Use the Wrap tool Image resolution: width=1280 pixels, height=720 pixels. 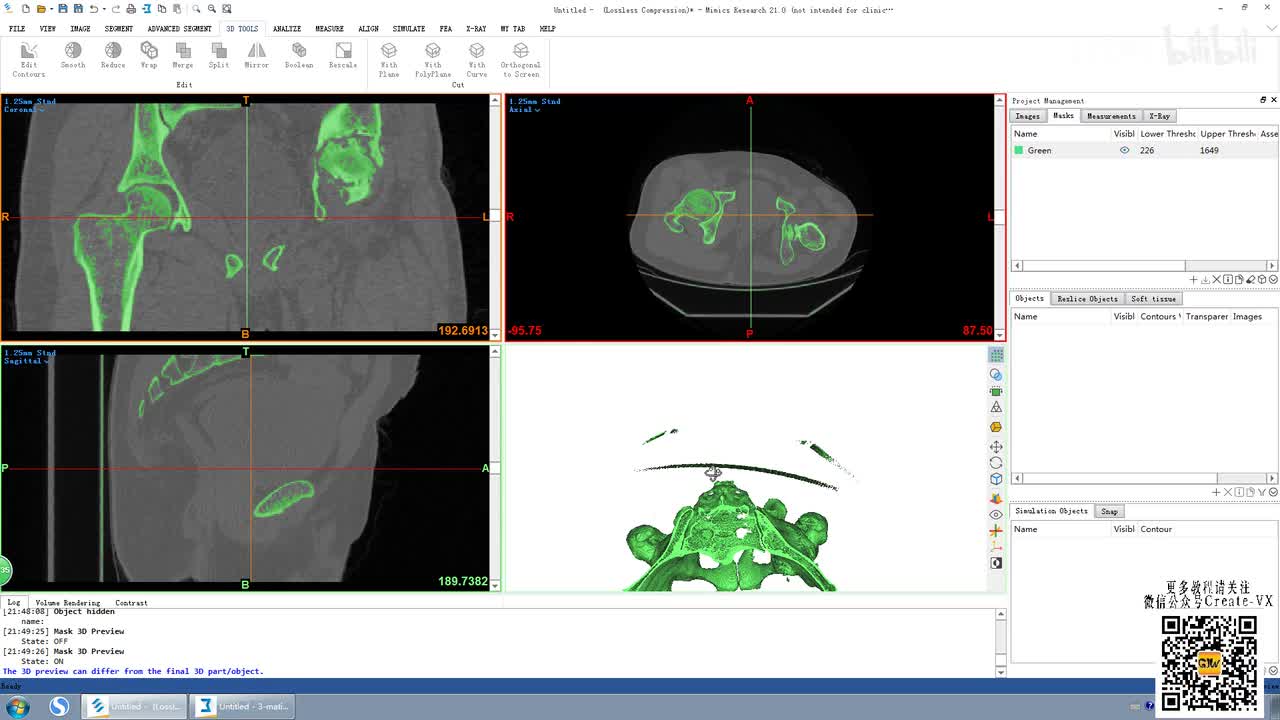(x=149, y=56)
